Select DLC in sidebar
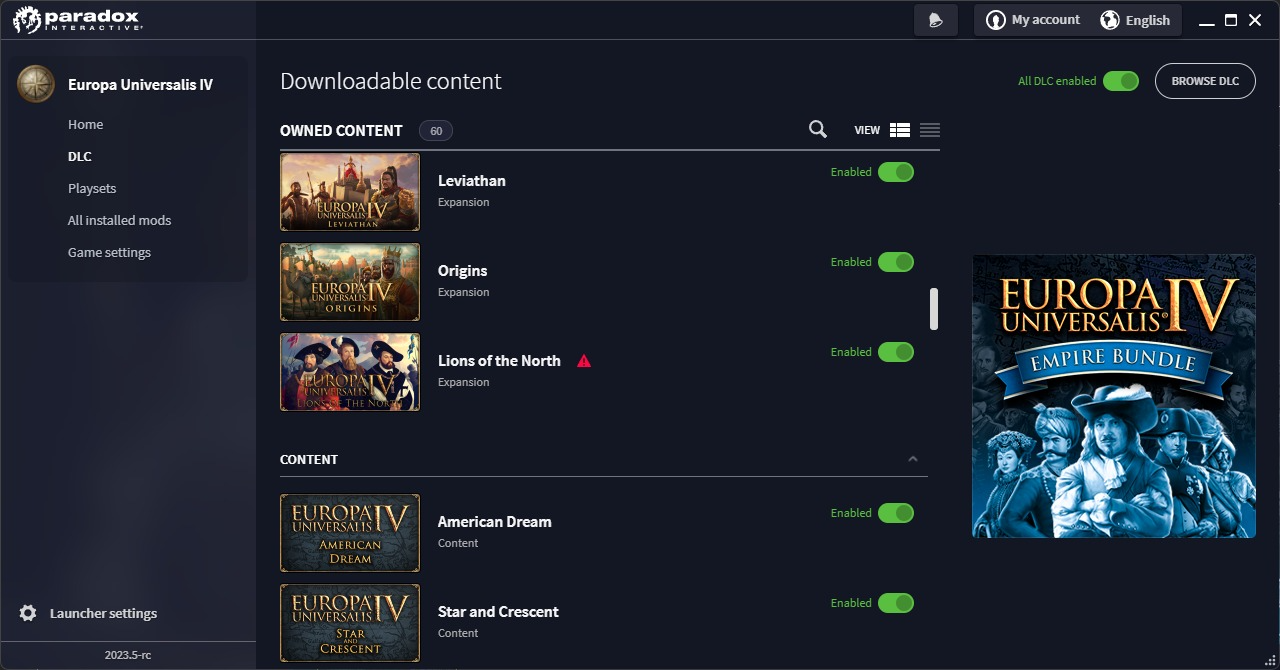The height and width of the screenshot is (670, 1280). click(80, 156)
